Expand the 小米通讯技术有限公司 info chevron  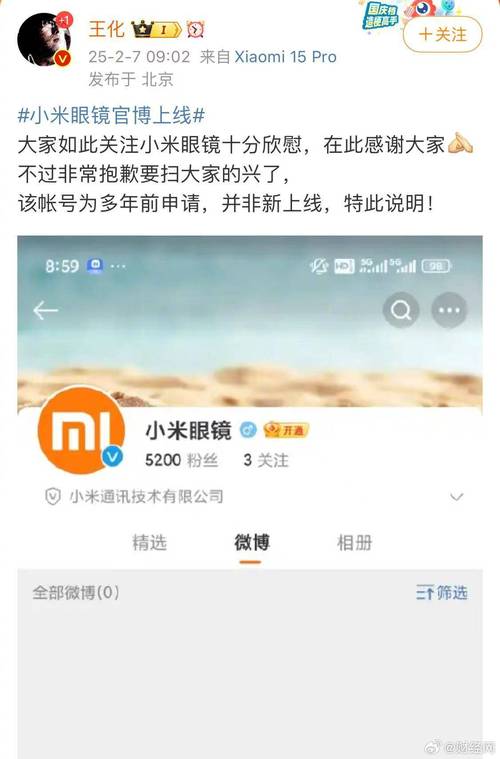[456, 497]
